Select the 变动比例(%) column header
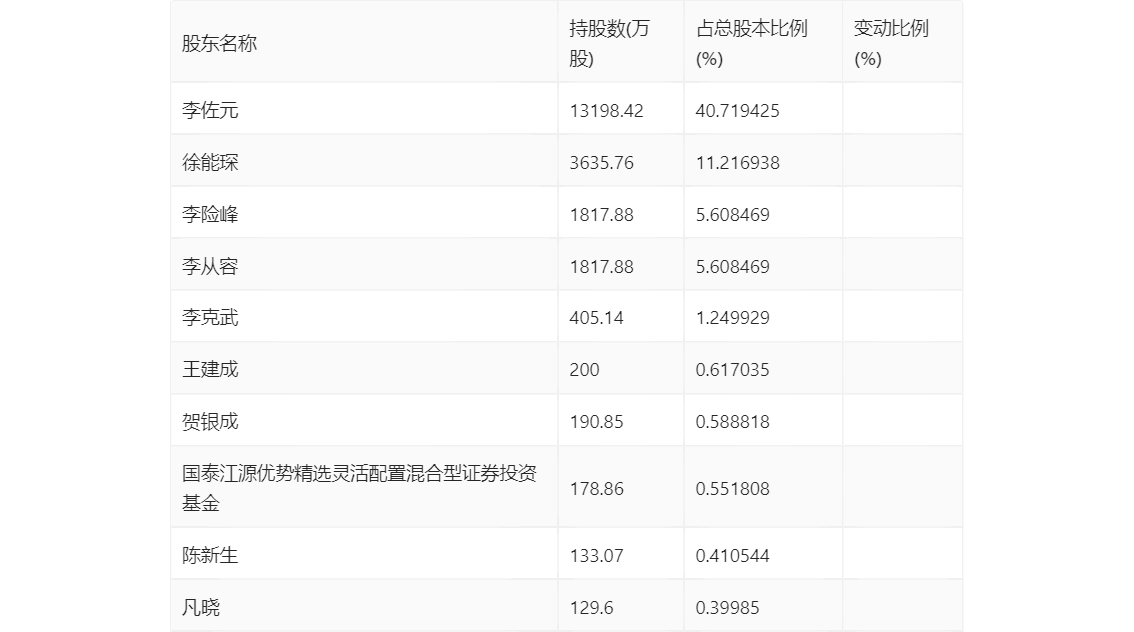 tap(891, 43)
